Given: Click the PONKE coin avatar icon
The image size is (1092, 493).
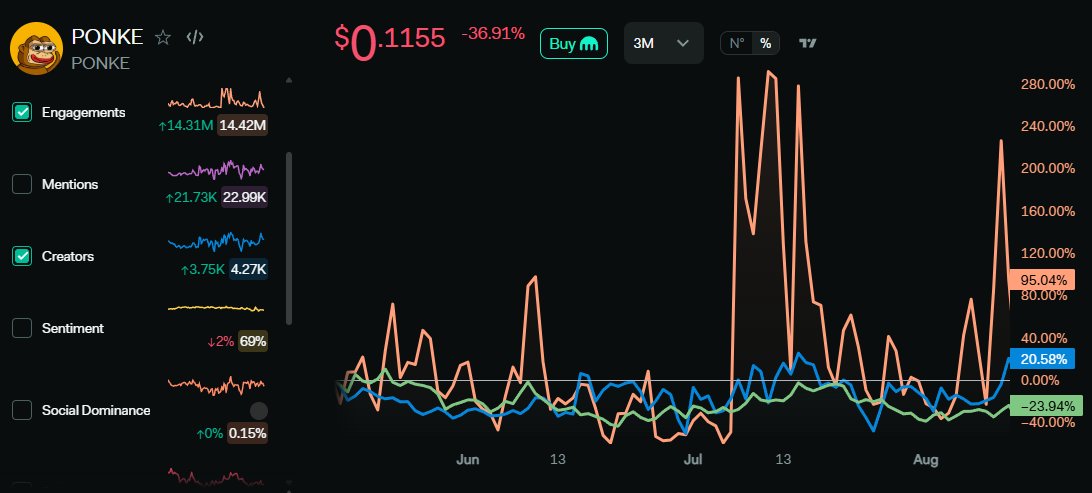Looking at the screenshot, I should [36, 48].
